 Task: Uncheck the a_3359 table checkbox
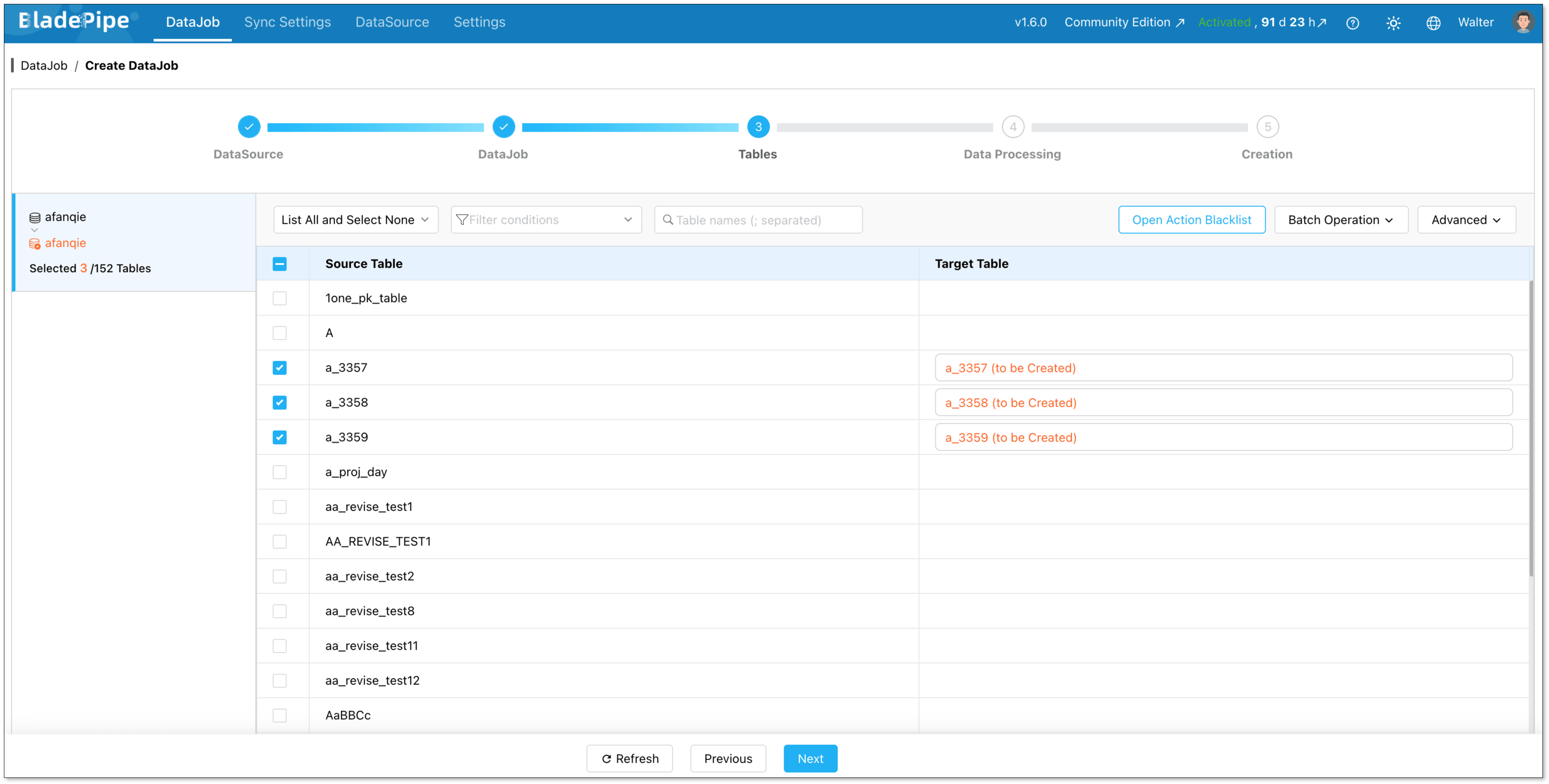click(x=279, y=438)
